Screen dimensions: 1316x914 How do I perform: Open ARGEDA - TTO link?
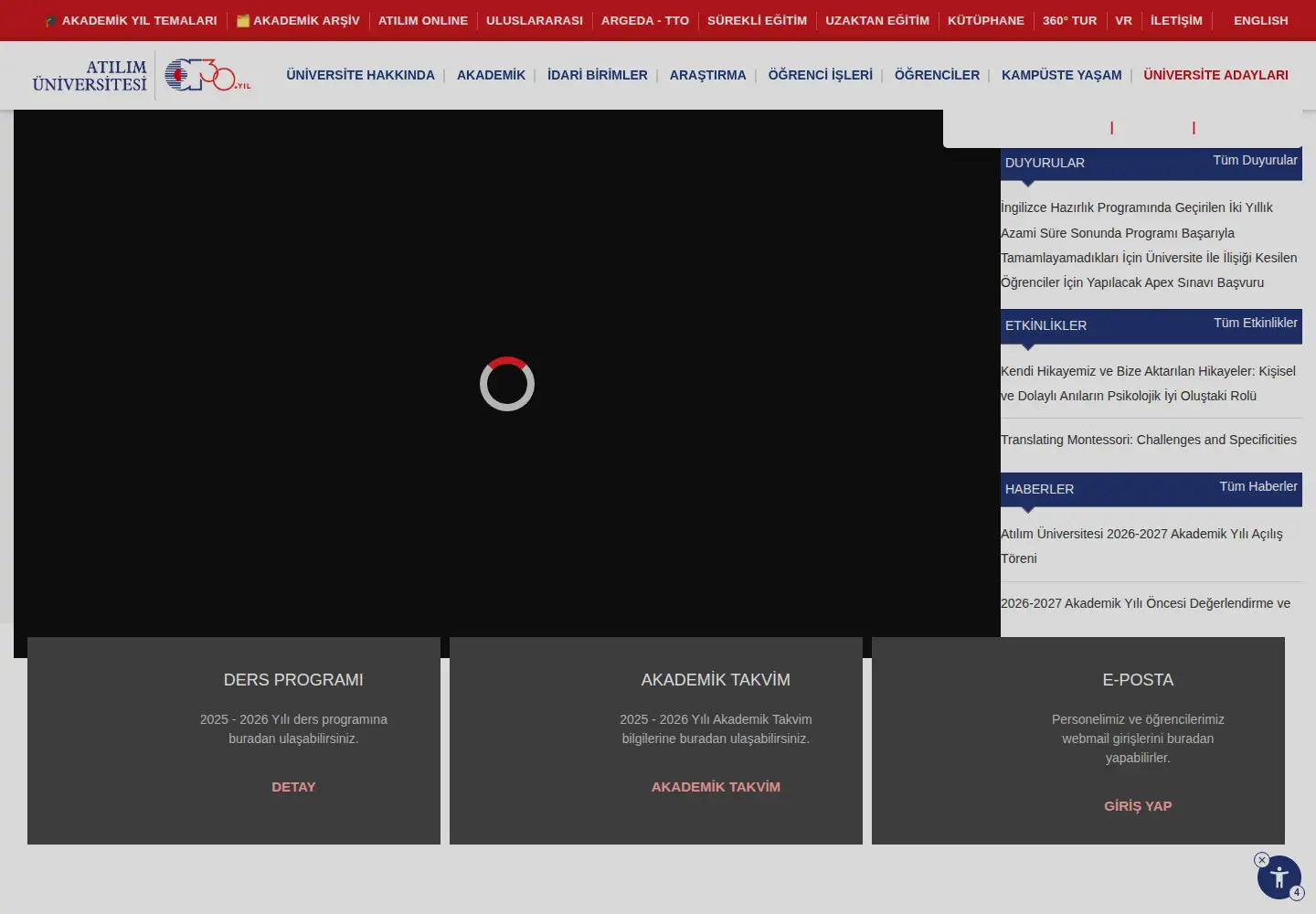pos(645,20)
